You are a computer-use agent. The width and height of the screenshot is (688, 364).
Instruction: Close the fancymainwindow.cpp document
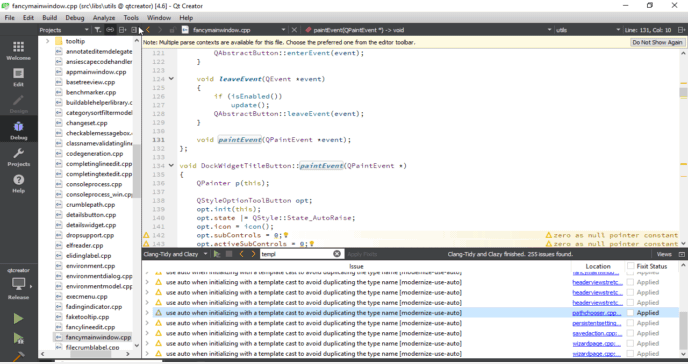[x=294, y=30]
